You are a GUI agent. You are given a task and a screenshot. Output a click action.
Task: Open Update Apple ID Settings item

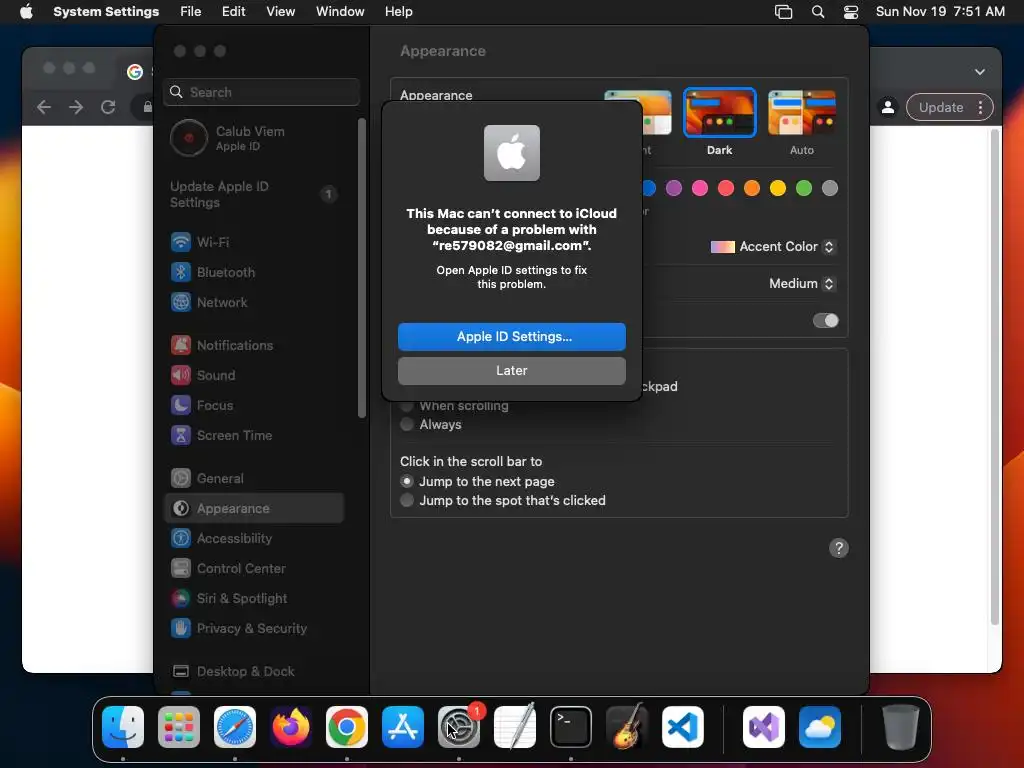[x=255, y=194]
